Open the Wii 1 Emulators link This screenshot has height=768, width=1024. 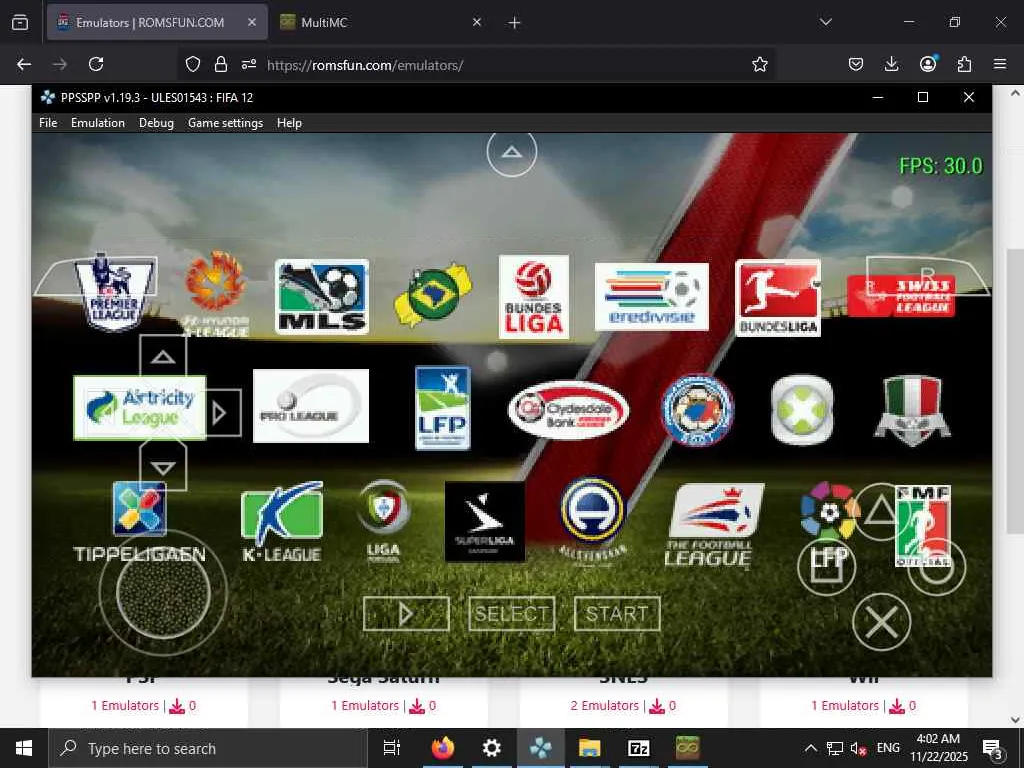[845, 705]
